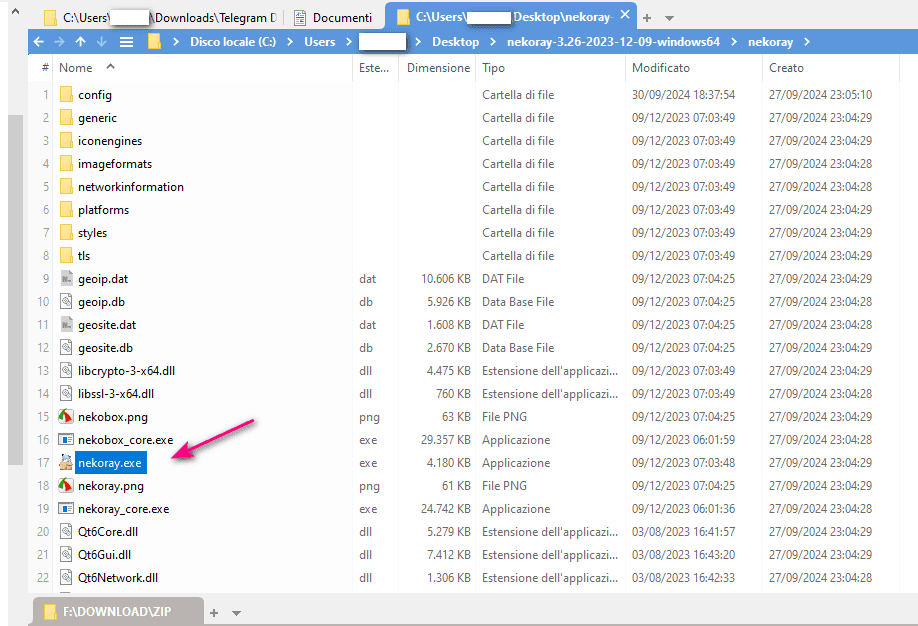This screenshot has height=626, width=918.
Task: Click the folder icon in breadcrumb bar
Action: click(154, 42)
